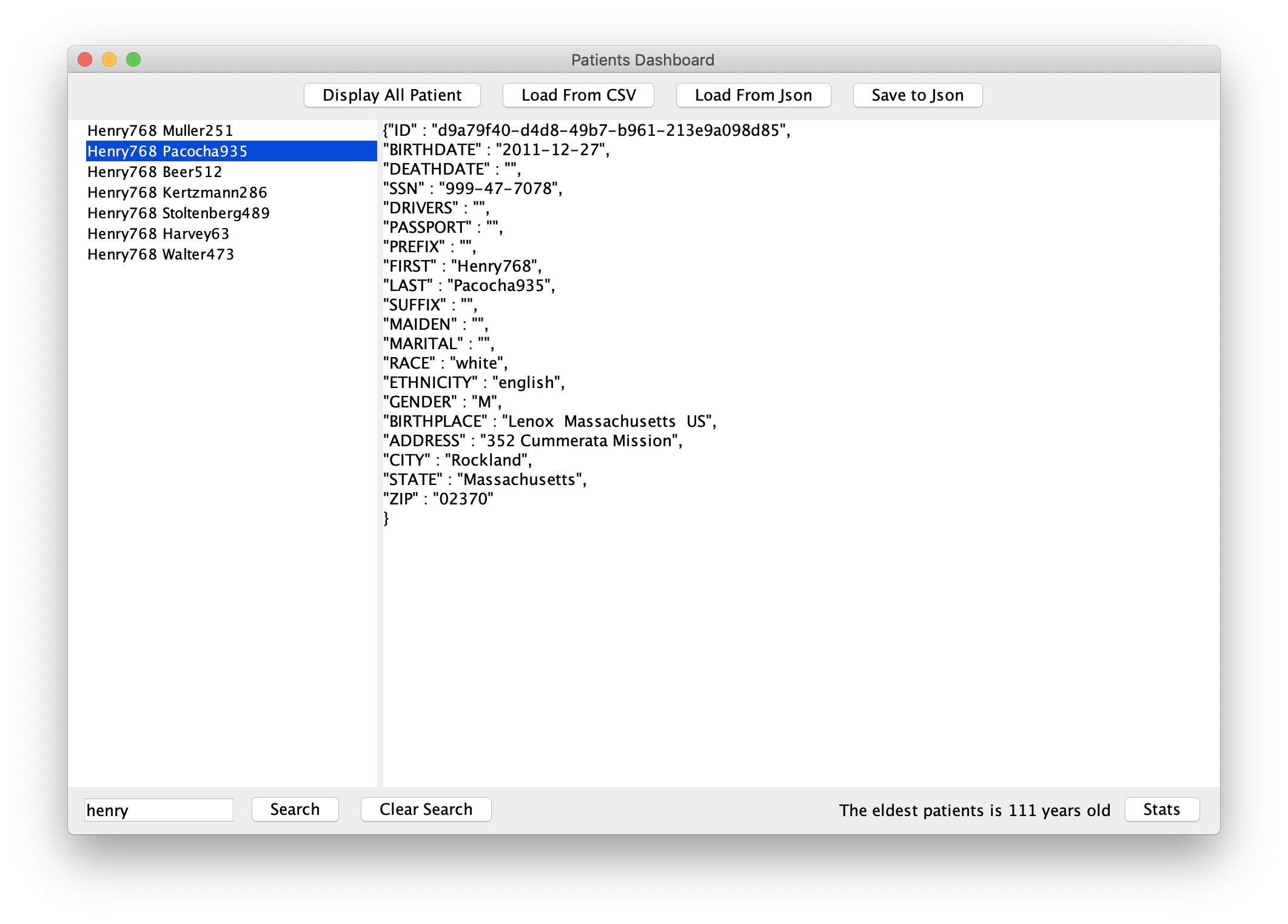Close the Patients Dashboard window
The image size is (1288, 924).
click(x=85, y=59)
